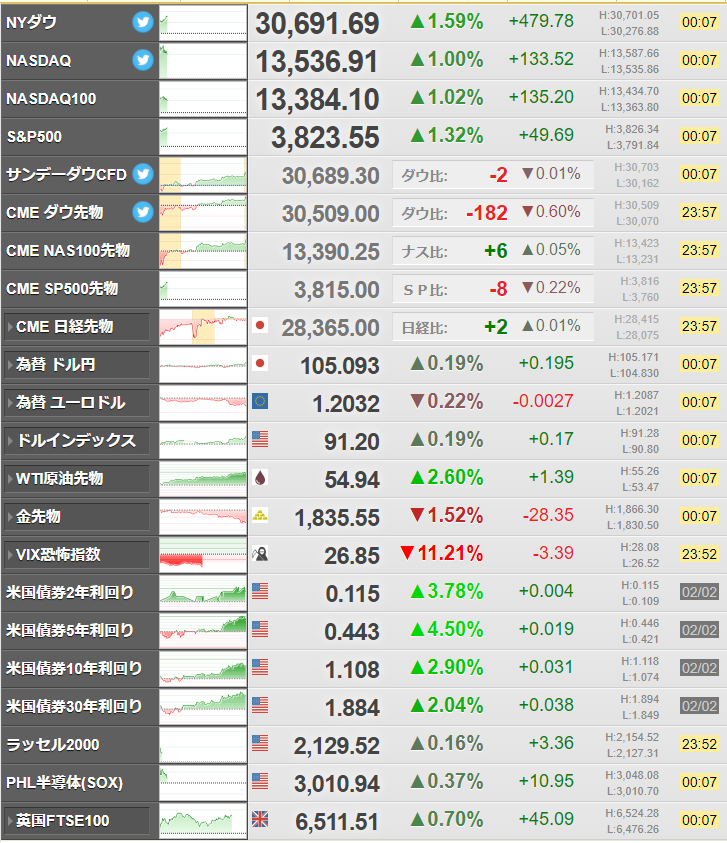727x843 pixels.
Task: Expand the 英国FTSE100 row
Action: [x=76, y=821]
